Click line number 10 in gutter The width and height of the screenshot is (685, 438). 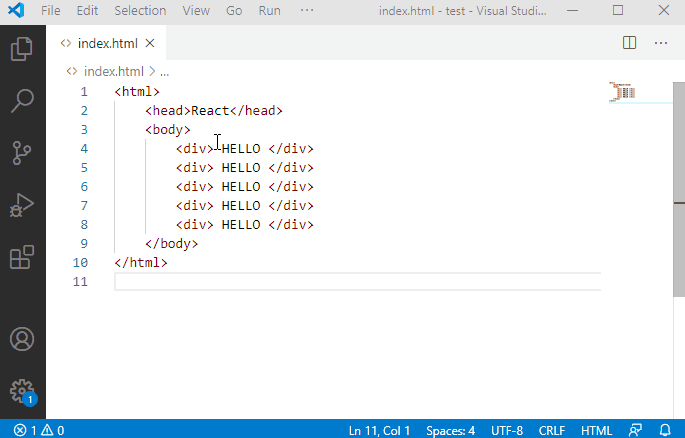80,262
